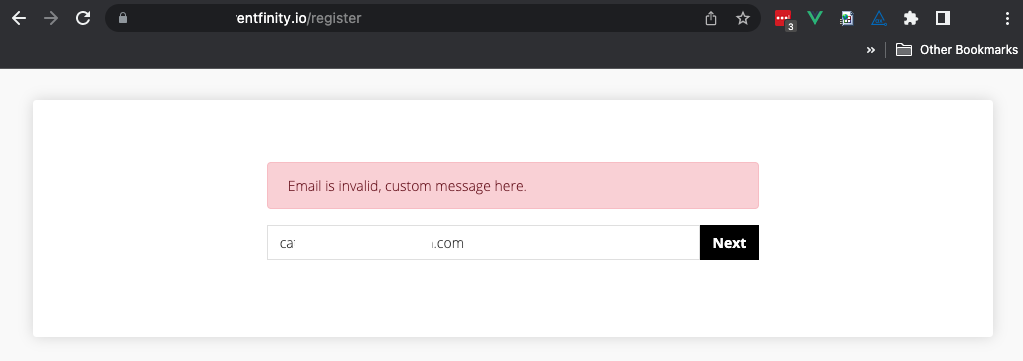
Task: Open the blue triangle extension icon
Action: (x=879, y=18)
